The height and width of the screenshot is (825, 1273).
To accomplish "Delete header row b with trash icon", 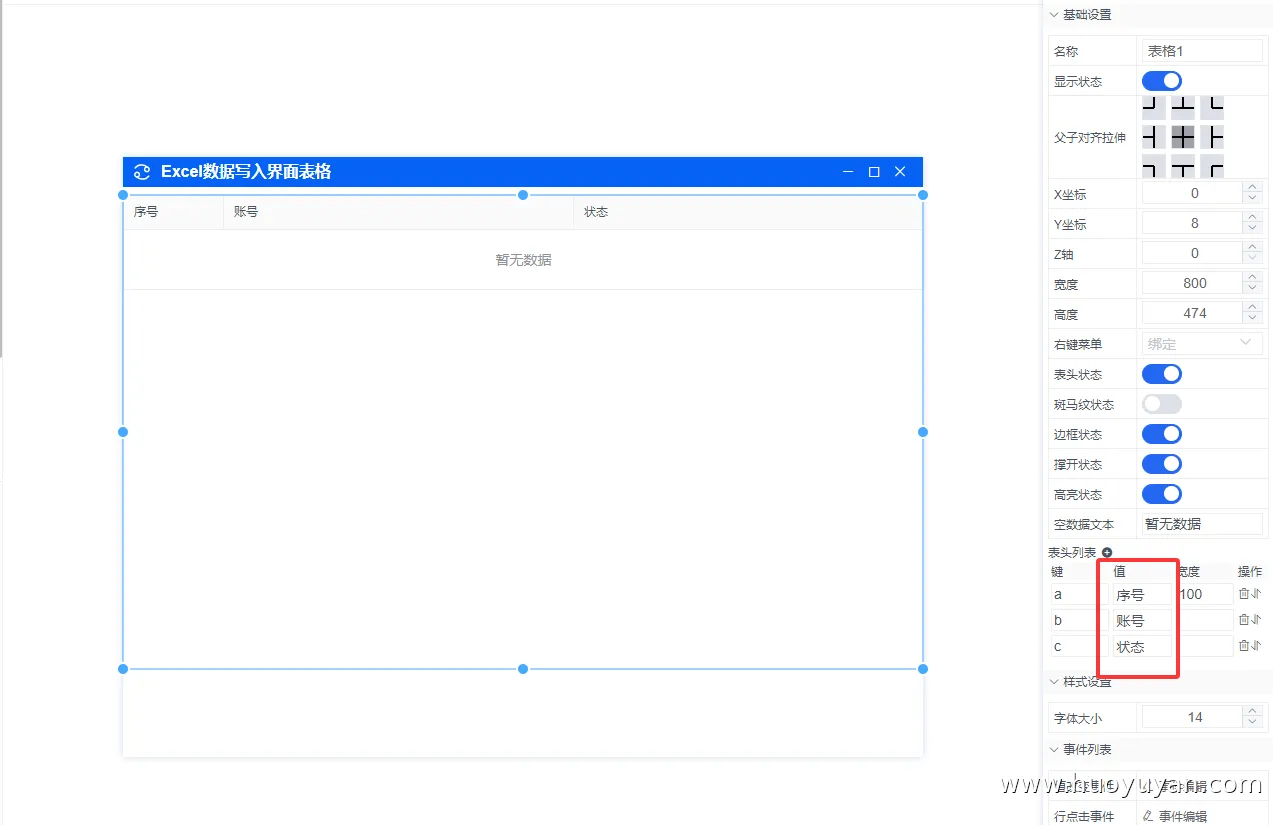I will pos(1244,620).
